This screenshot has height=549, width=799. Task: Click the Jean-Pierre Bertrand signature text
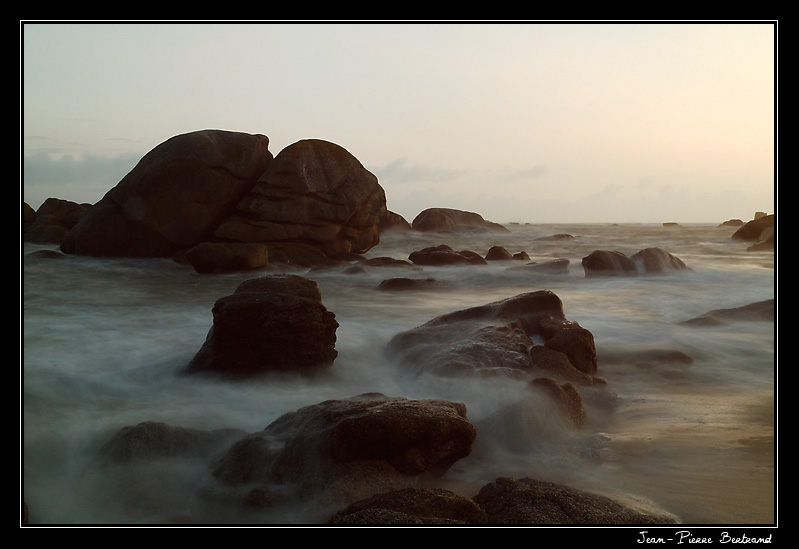point(704,538)
